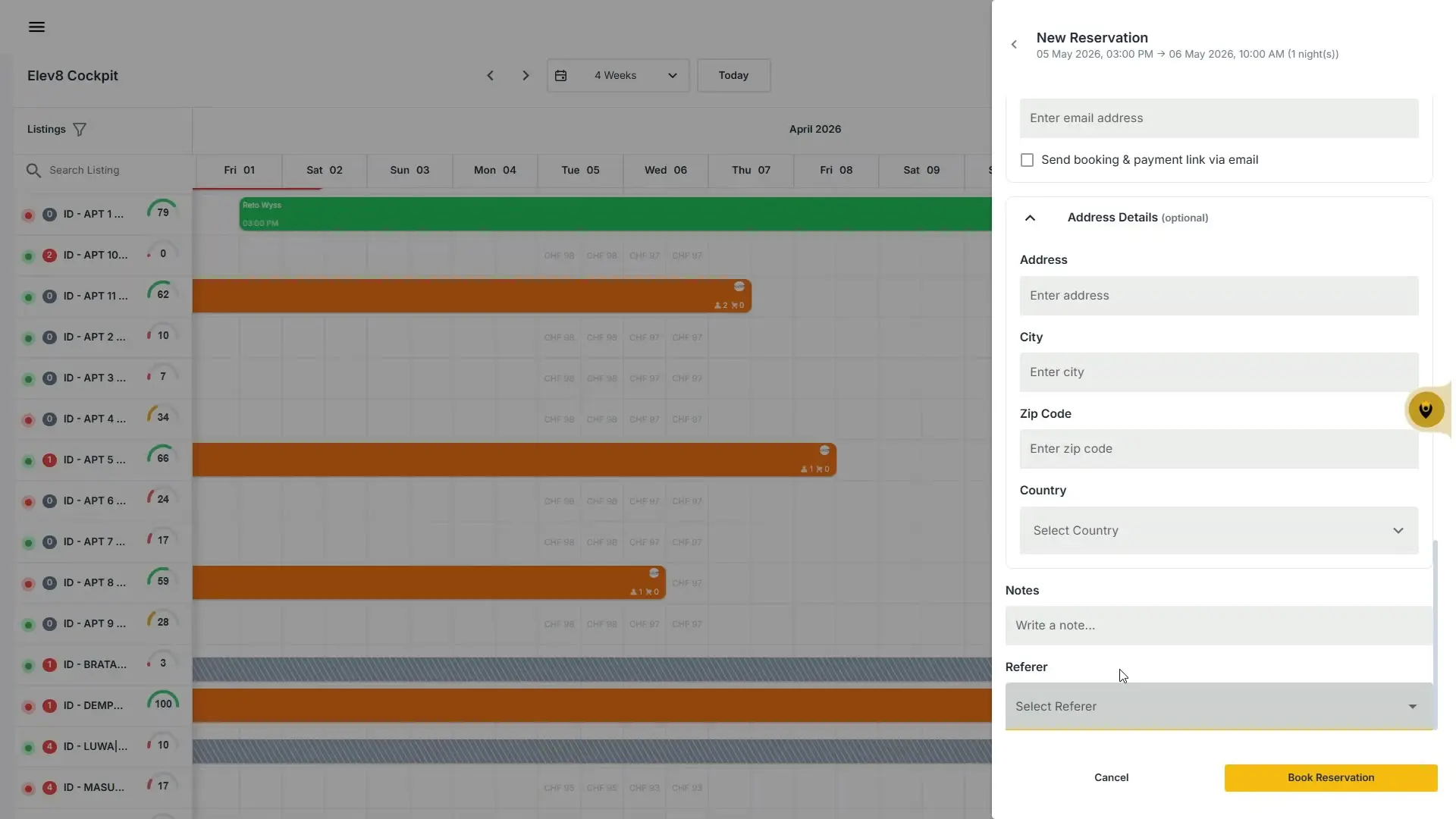Go to next calendar period
Screen dimensions: 1456x819
coord(526,76)
